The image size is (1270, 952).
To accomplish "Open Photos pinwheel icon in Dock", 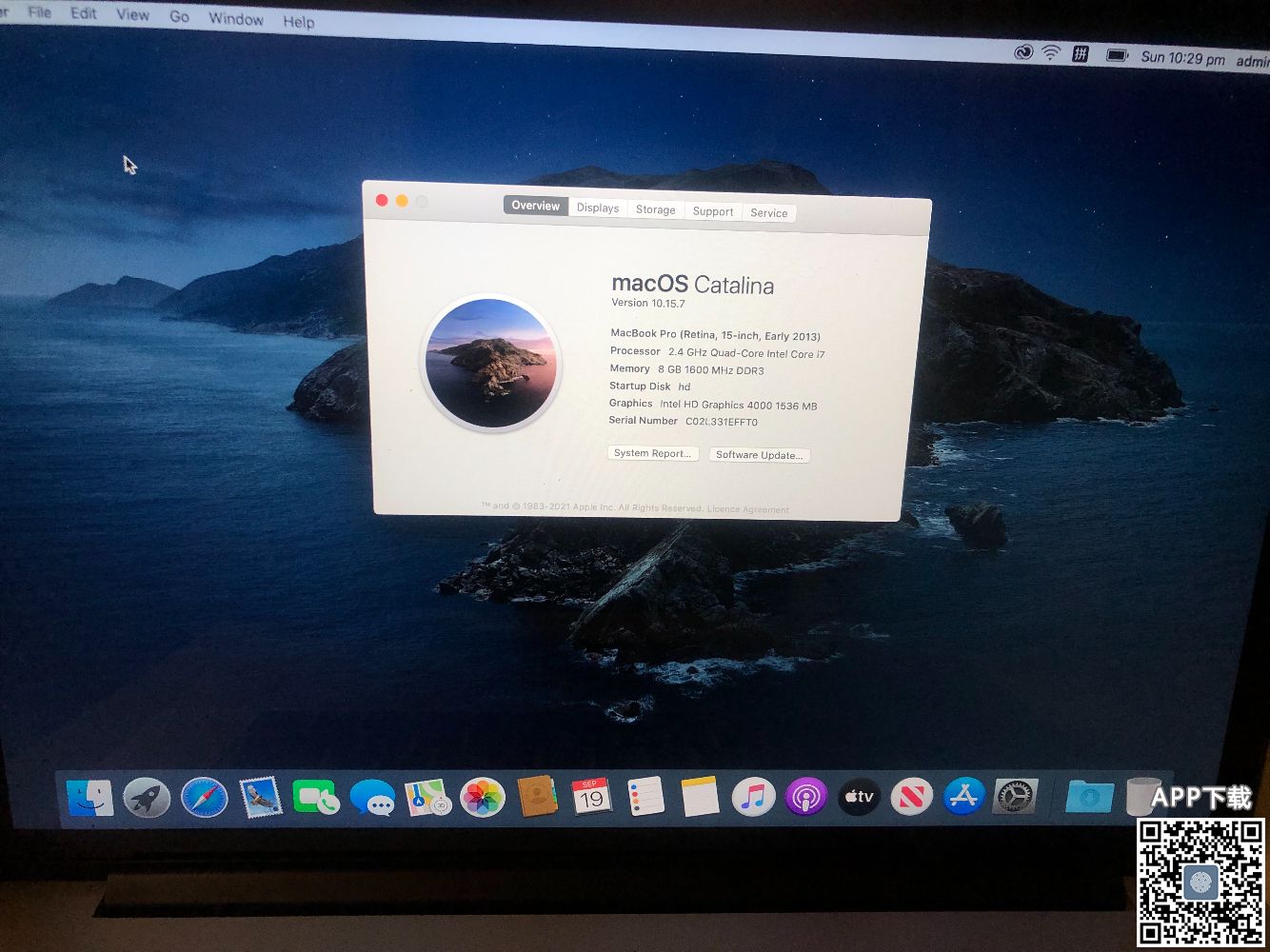I will (483, 798).
